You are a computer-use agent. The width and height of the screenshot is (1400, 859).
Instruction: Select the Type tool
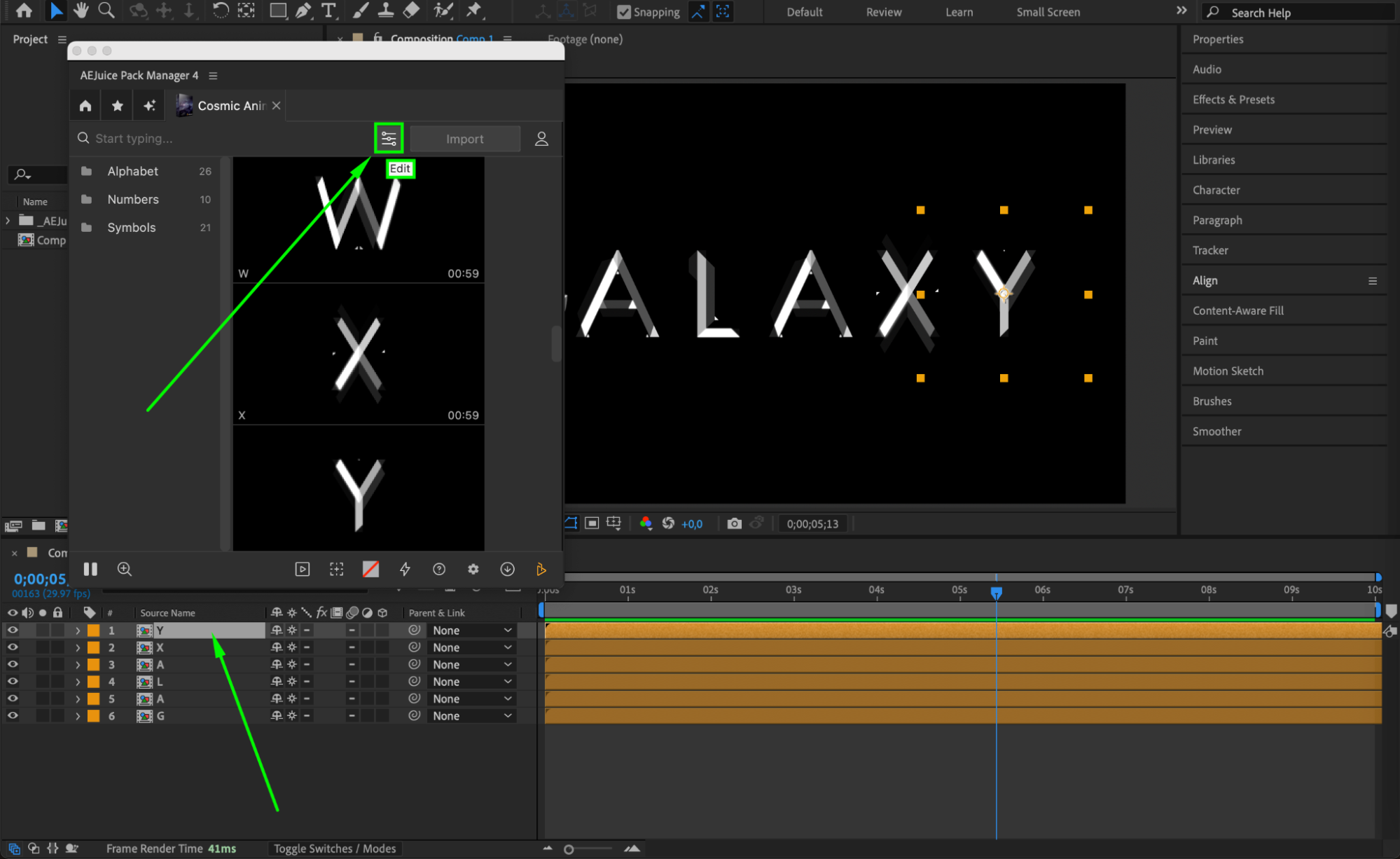pyautogui.click(x=328, y=11)
